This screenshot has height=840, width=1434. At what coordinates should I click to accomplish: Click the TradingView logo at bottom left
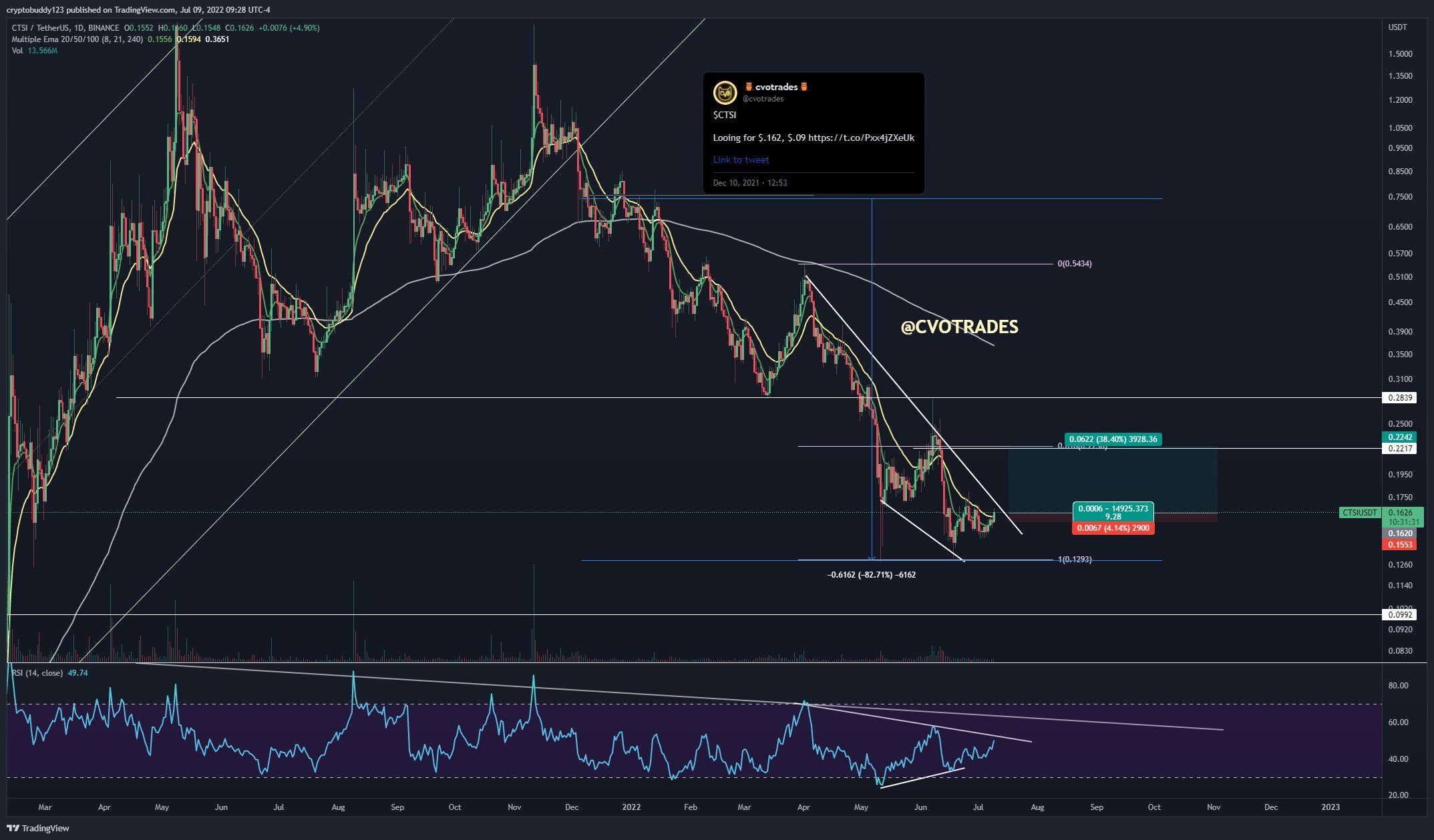(x=38, y=828)
